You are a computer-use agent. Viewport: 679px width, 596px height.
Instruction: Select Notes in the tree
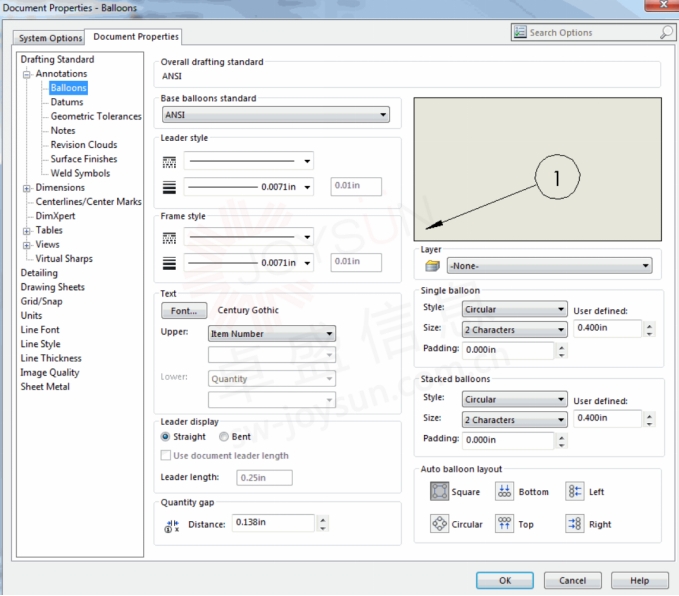[x=63, y=130]
